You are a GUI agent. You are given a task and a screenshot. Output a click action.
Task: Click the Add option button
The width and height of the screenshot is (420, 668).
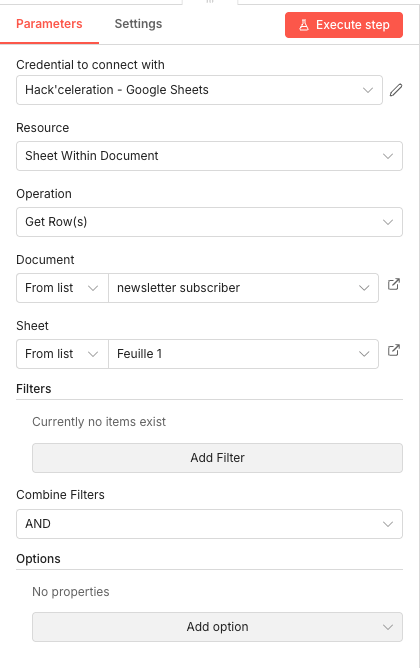coord(217,627)
